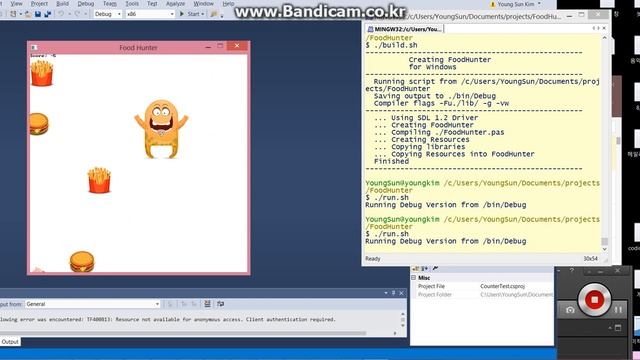The height and width of the screenshot is (360, 640).
Task: Click the Food Hunter window app icon
Action: tap(34, 47)
